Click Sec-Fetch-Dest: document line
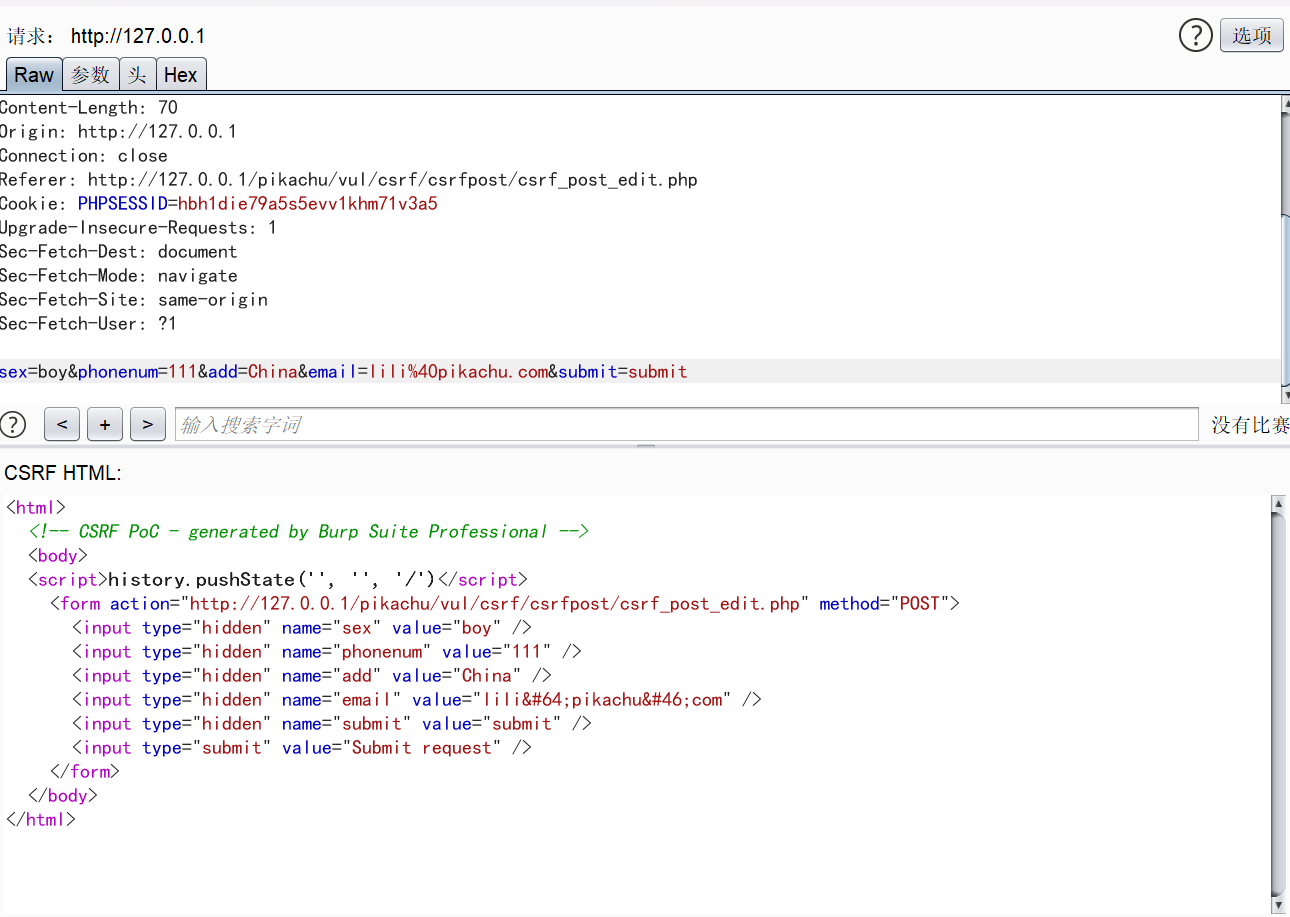Screen dimensions: 1290x917 (x=119, y=252)
